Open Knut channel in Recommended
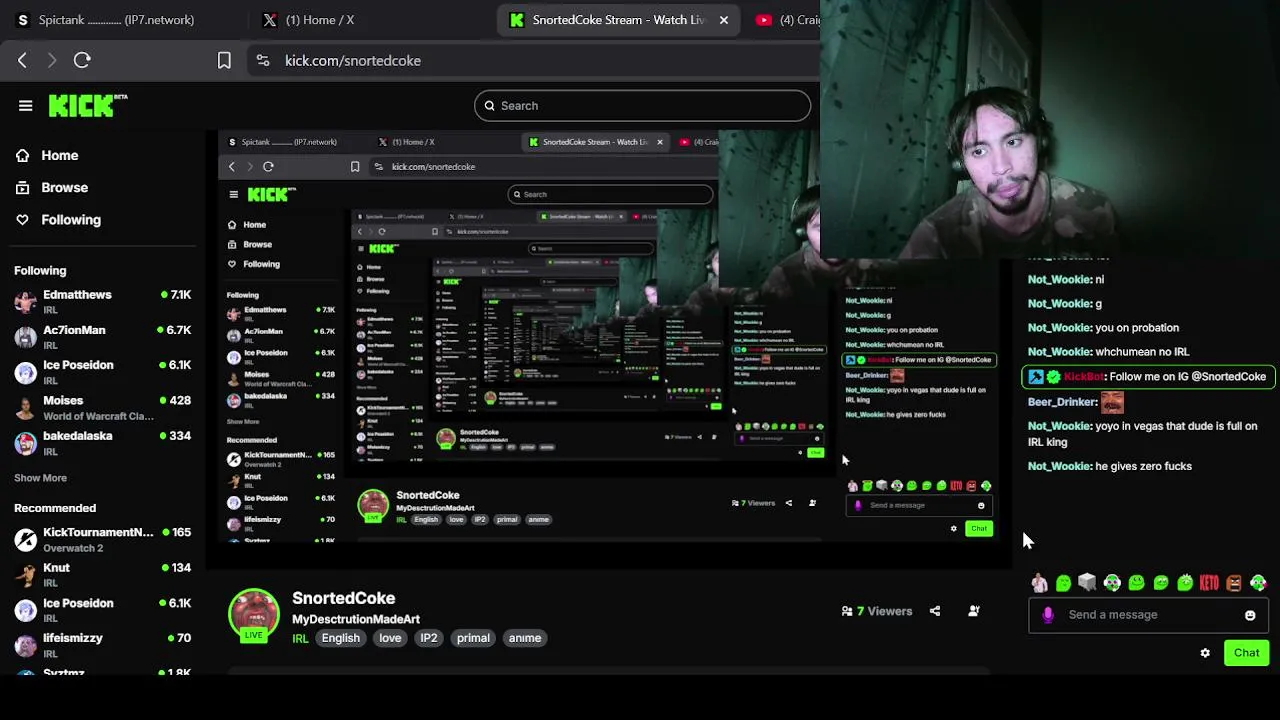This screenshot has height=720, width=1280. click(56, 567)
